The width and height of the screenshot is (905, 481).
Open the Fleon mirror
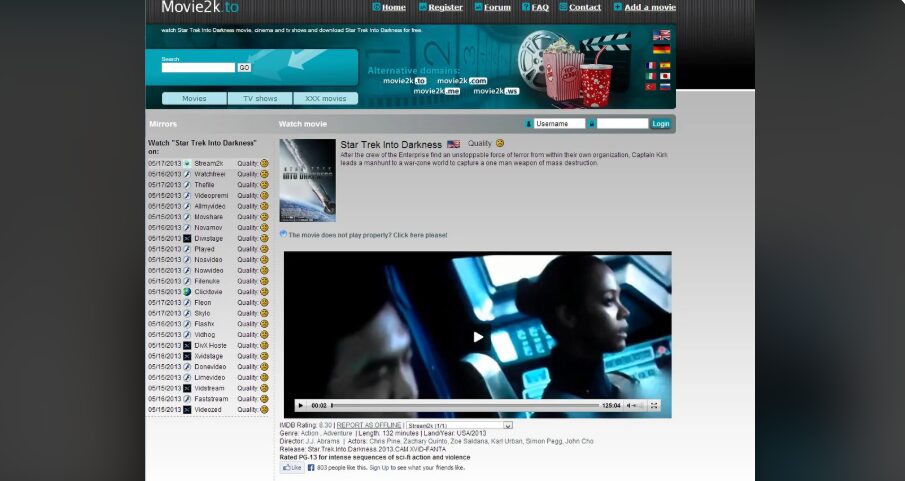pyautogui.click(x=203, y=303)
